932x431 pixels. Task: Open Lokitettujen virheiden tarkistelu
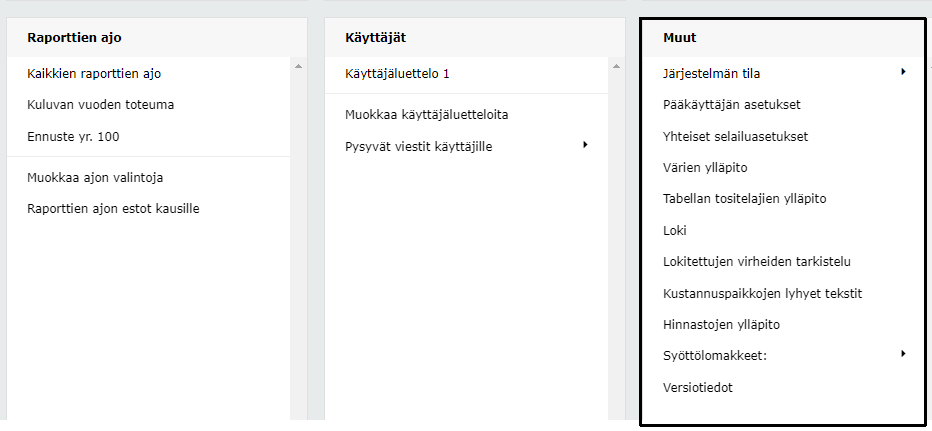click(x=756, y=262)
